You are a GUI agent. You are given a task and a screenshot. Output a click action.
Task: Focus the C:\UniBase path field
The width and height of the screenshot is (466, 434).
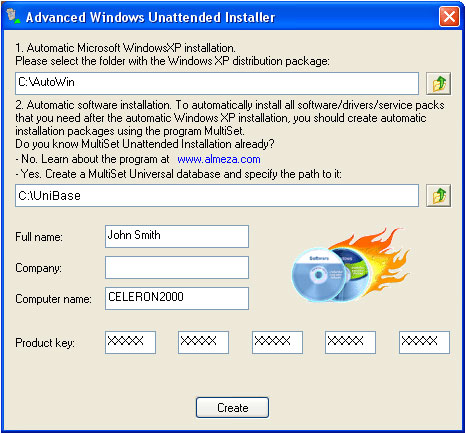pos(217,195)
